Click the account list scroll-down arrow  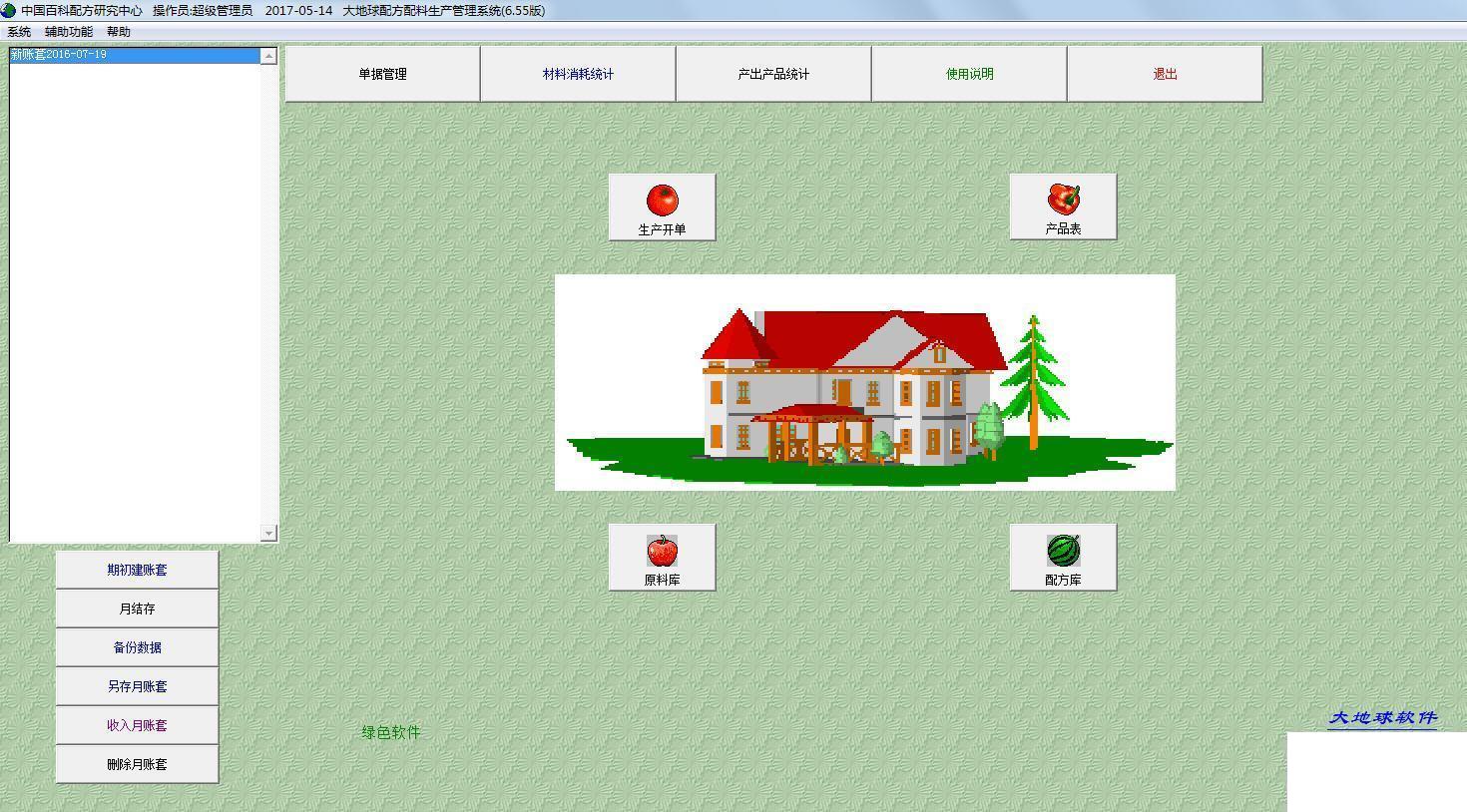coord(268,533)
